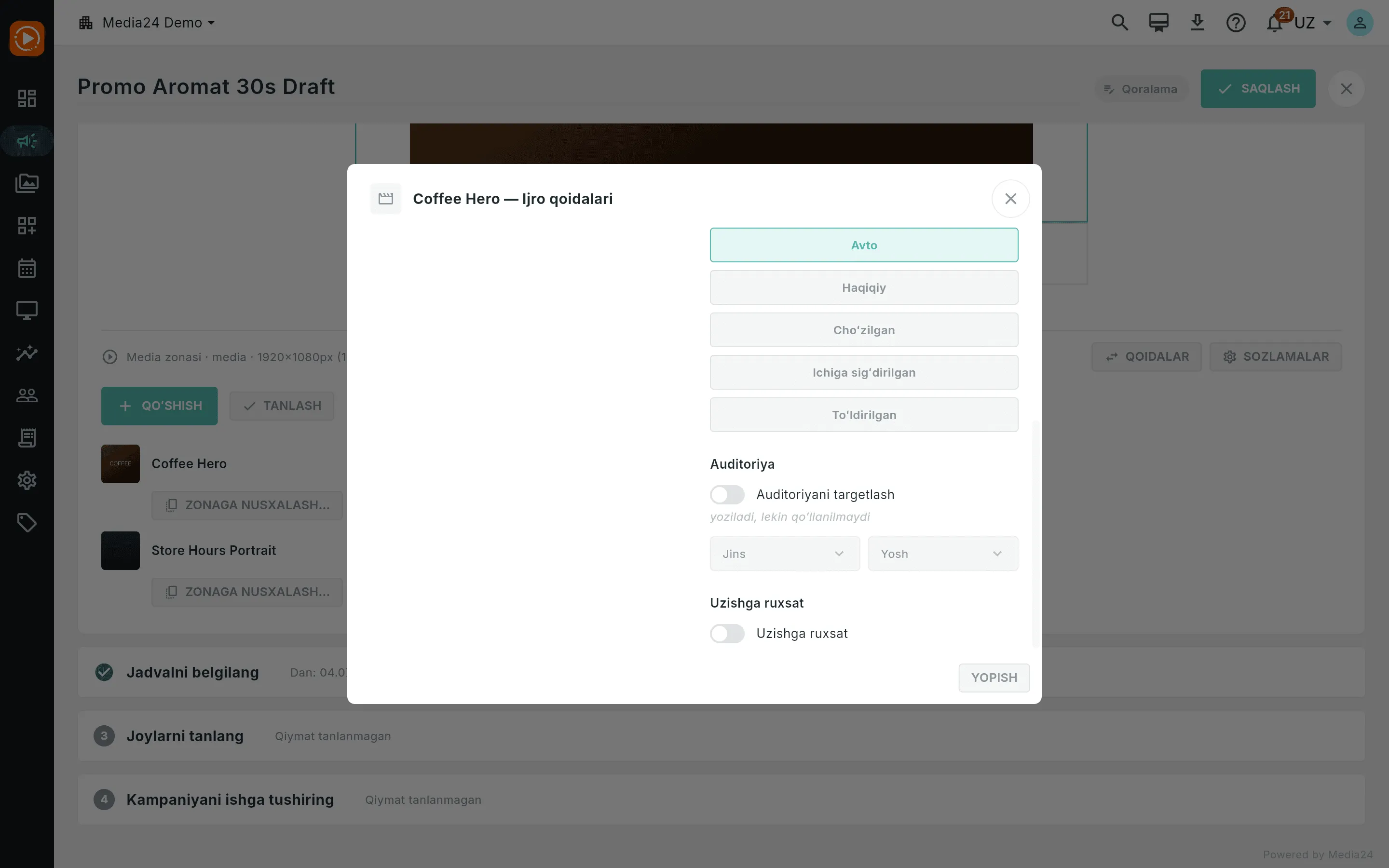The height and width of the screenshot is (868, 1389).
Task: Open the search icon in top bar
Action: (1119, 22)
